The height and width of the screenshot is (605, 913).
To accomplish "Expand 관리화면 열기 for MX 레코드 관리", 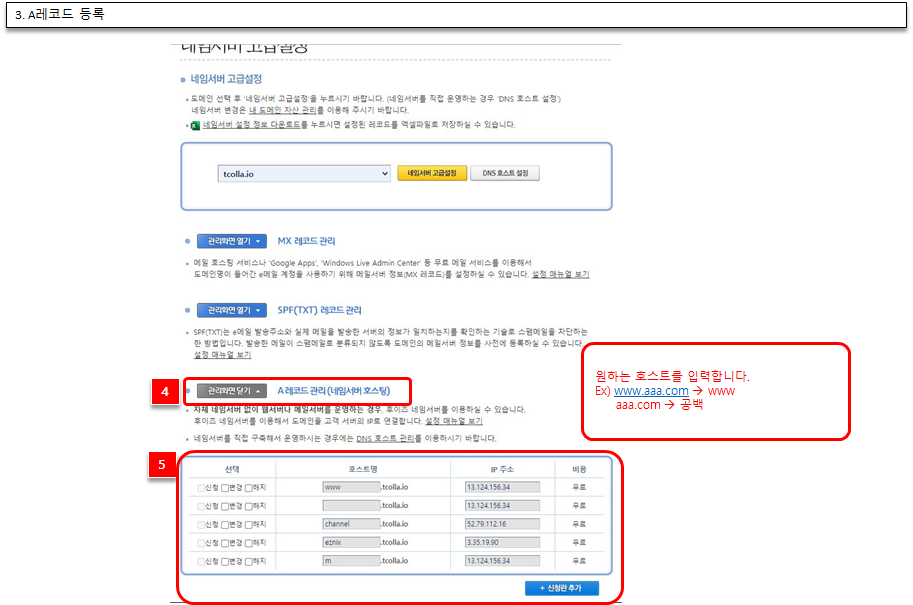I will (232, 241).
